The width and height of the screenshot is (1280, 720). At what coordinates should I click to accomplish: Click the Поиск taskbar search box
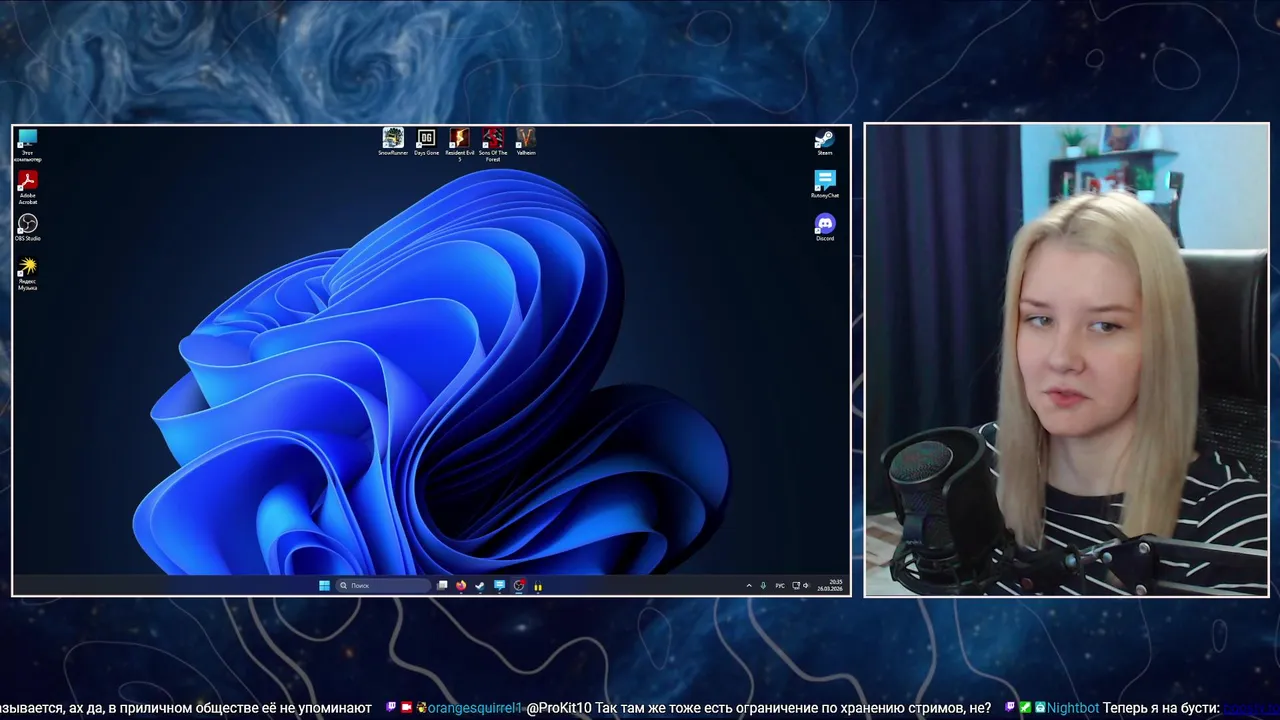(x=384, y=586)
